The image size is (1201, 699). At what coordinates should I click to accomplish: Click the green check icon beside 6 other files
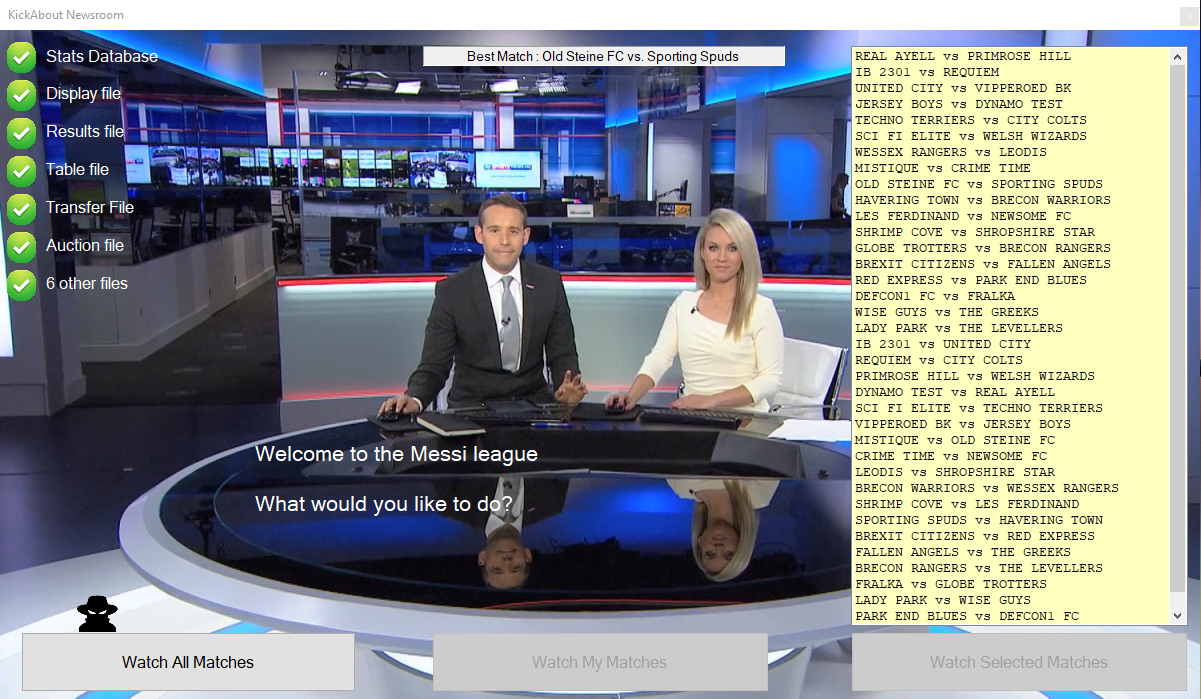(x=22, y=284)
